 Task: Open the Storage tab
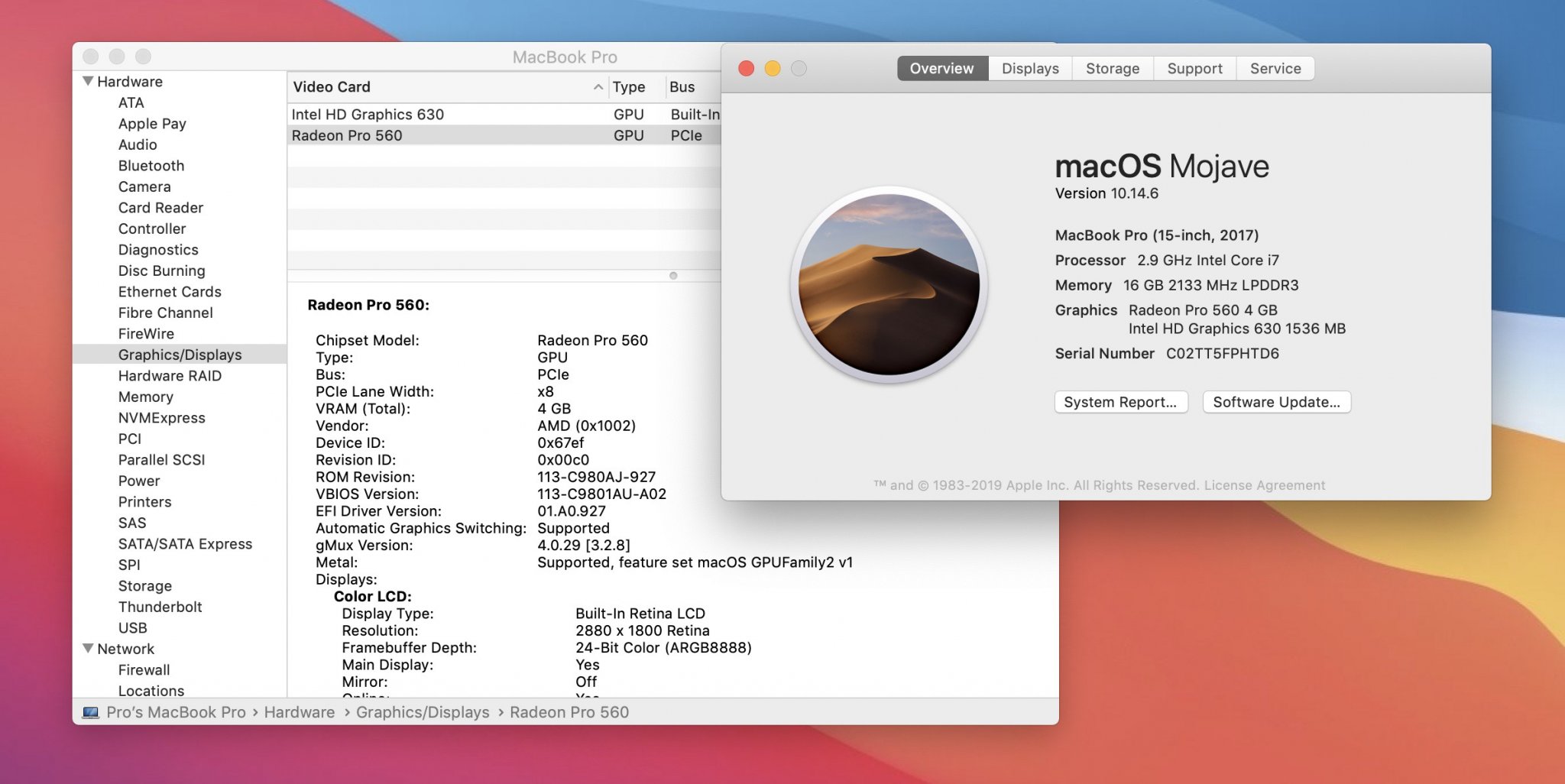pos(1112,69)
